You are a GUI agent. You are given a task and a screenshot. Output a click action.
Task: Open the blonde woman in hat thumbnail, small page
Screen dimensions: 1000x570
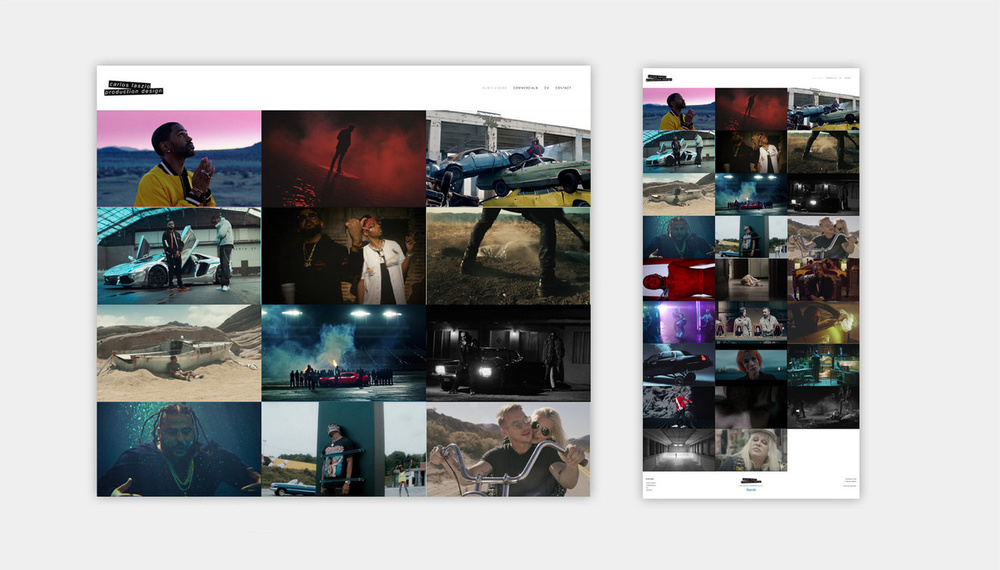pos(751,450)
